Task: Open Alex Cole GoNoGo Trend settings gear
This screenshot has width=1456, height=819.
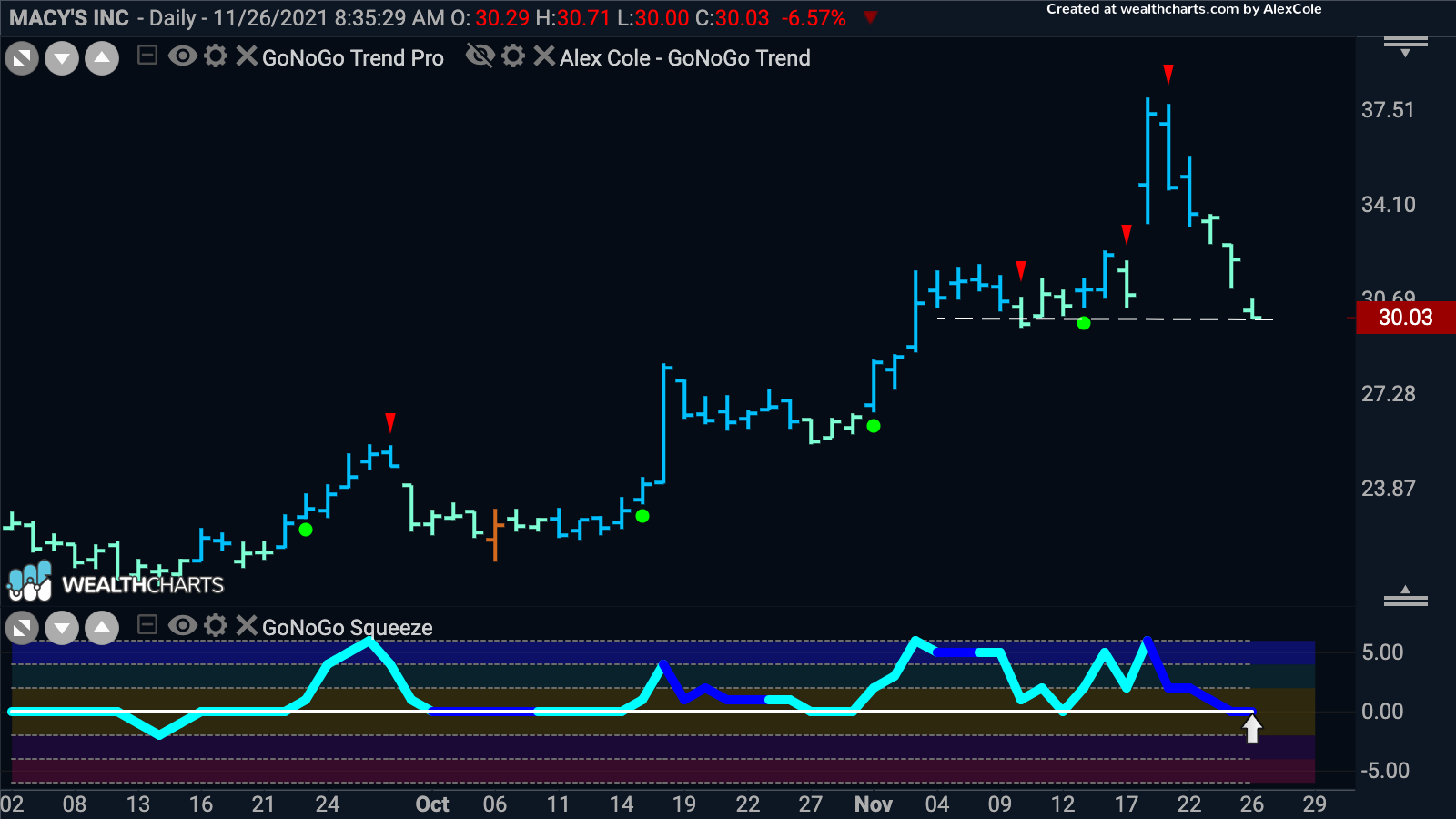Action: 513,56
